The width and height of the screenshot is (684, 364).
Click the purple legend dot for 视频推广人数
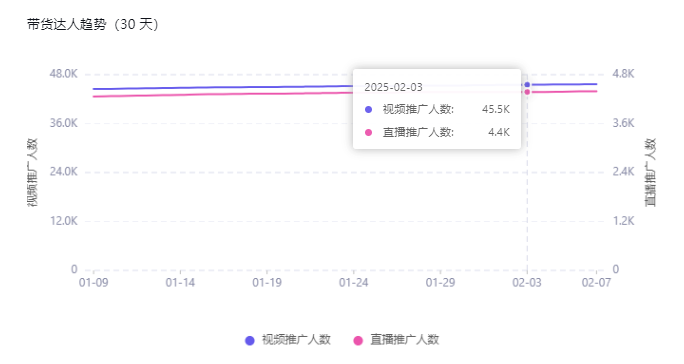250,340
